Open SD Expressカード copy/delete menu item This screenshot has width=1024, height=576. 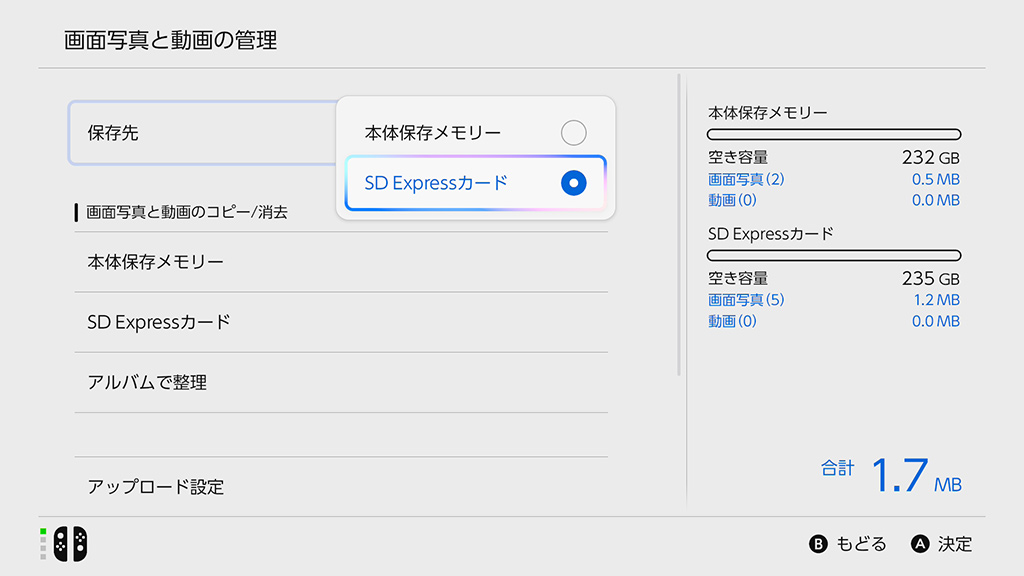click(x=340, y=322)
